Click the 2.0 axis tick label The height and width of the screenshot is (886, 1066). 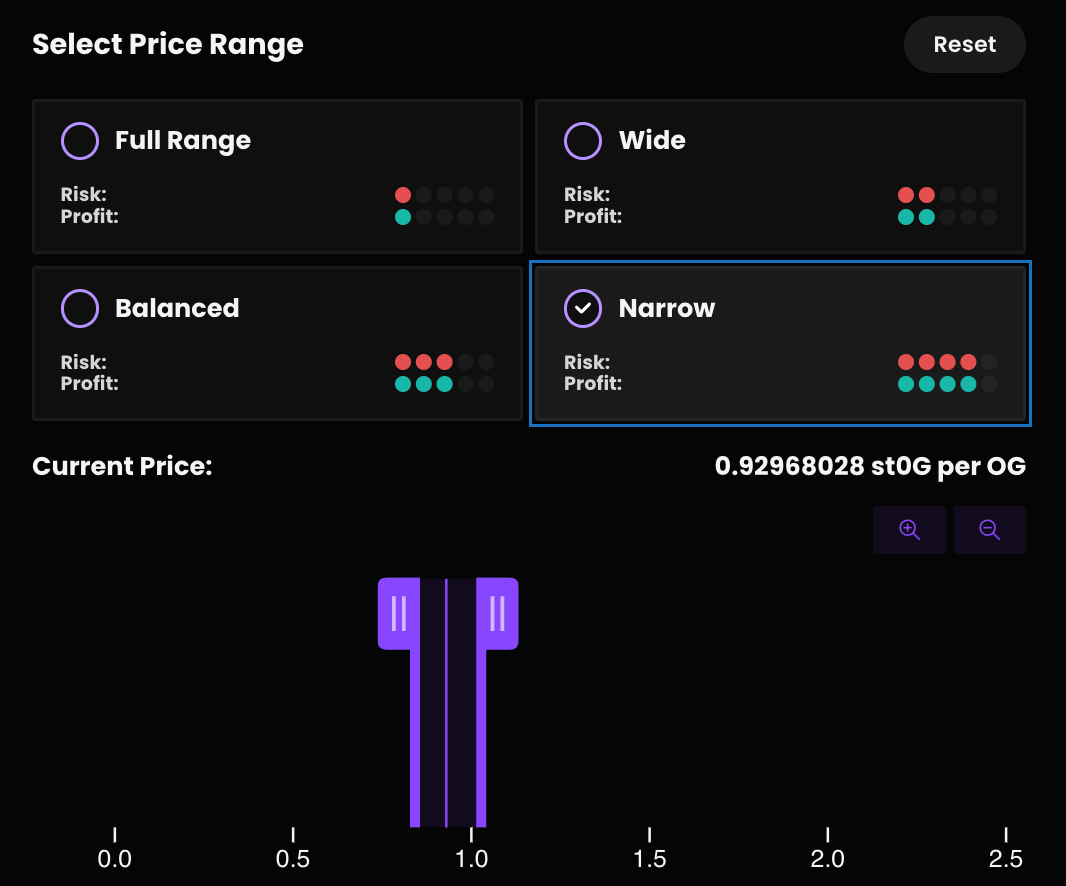click(828, 859)
